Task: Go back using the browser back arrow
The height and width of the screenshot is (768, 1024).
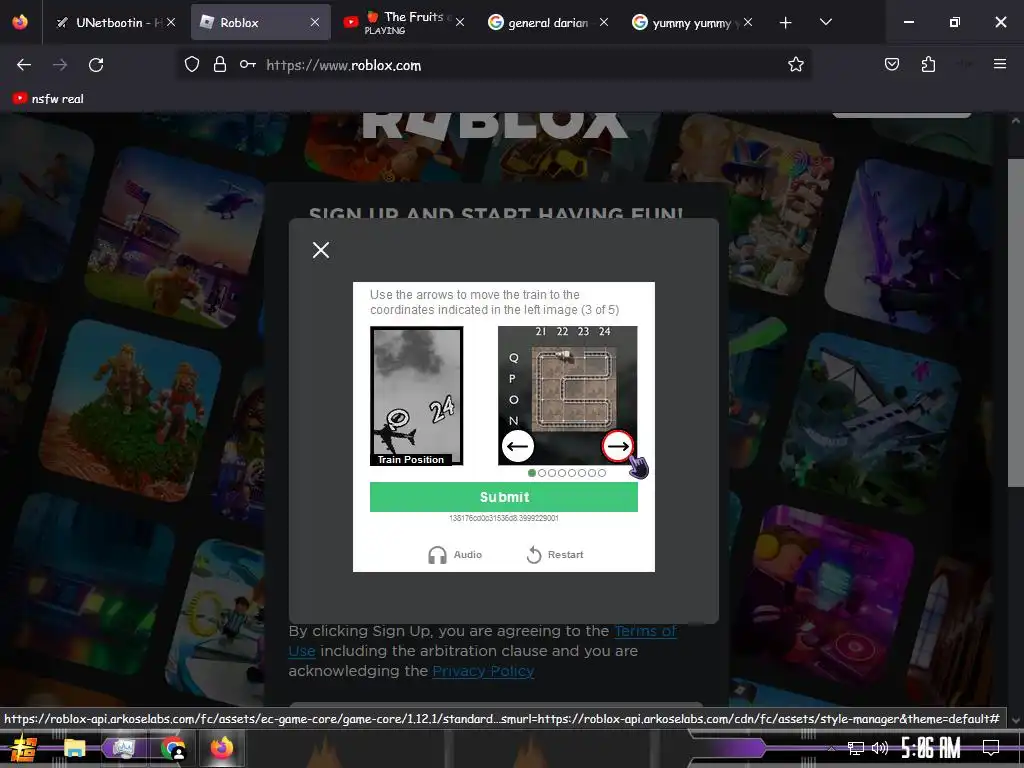Action: (24, 65)
